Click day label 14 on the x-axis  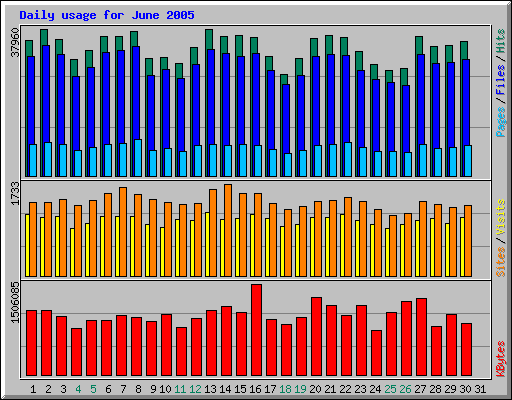coord(225,389)
